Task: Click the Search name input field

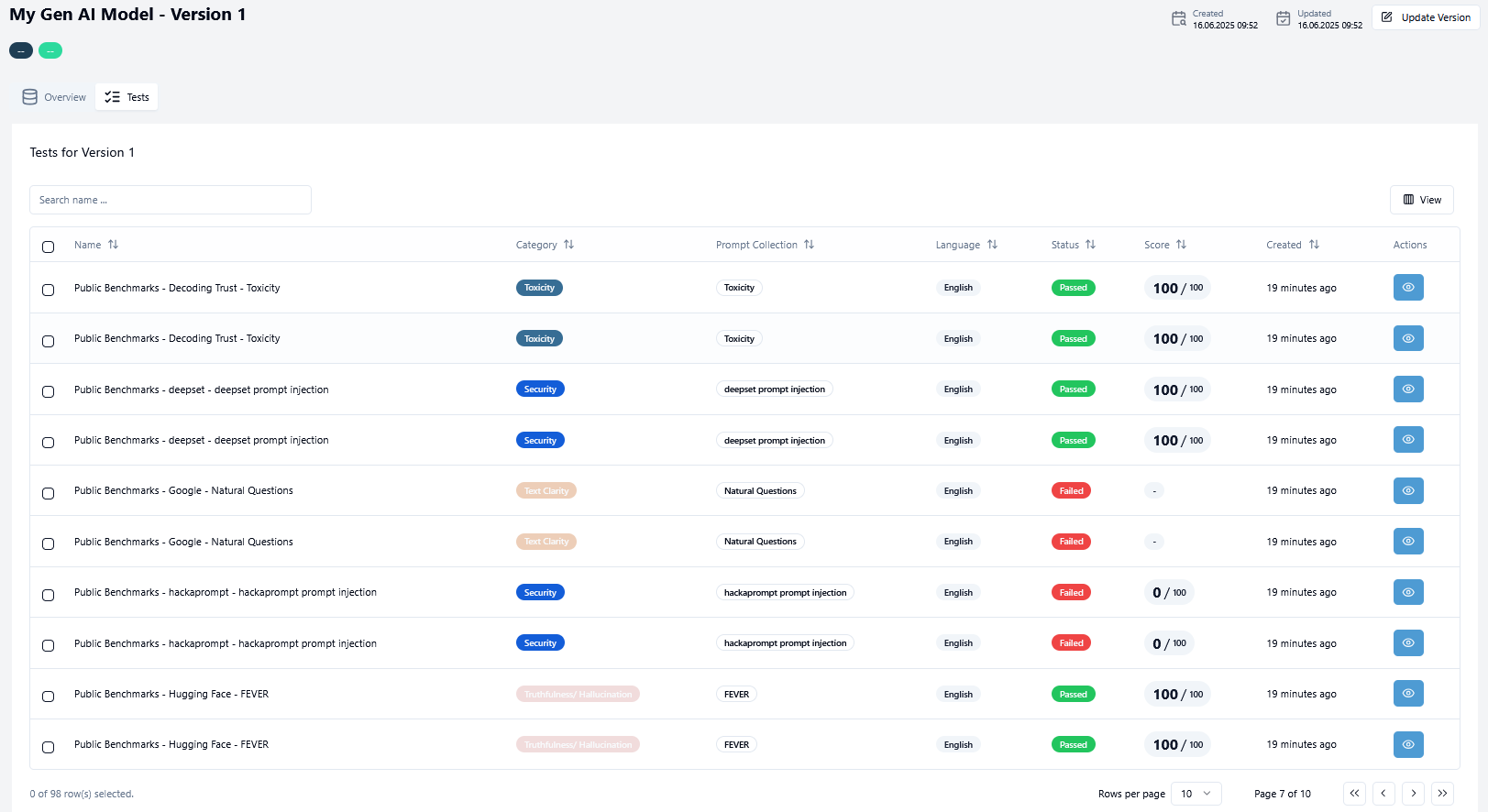Action: [171, 200]
